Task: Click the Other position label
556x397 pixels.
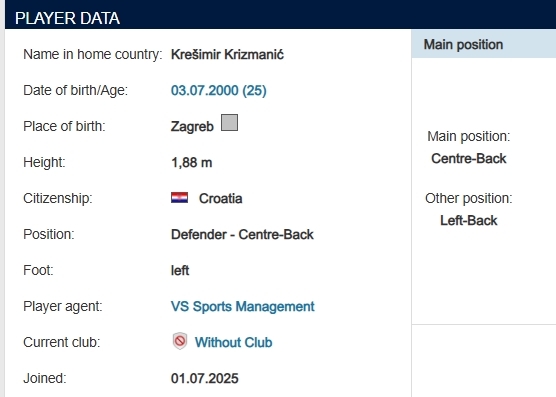Action: coord(469,198)
